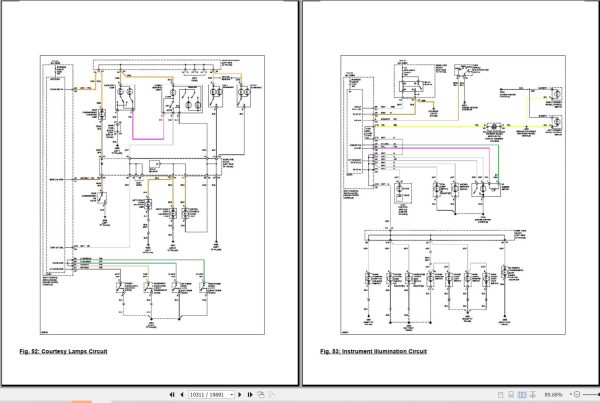Switch to continuous page view
Image resolution: width=600 pixels, height=403 pixels.
coord(511,395)
